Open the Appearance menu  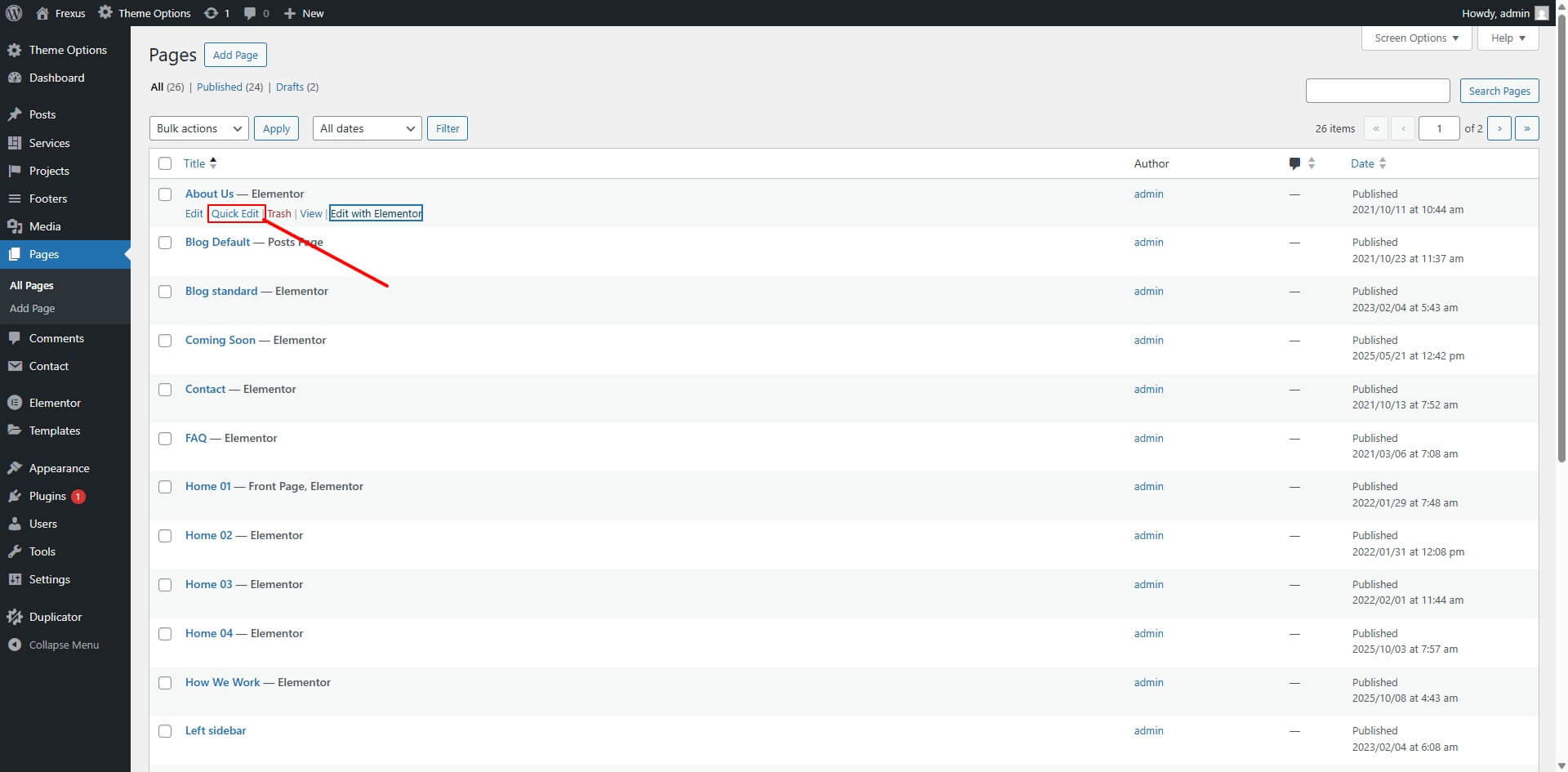59,468
